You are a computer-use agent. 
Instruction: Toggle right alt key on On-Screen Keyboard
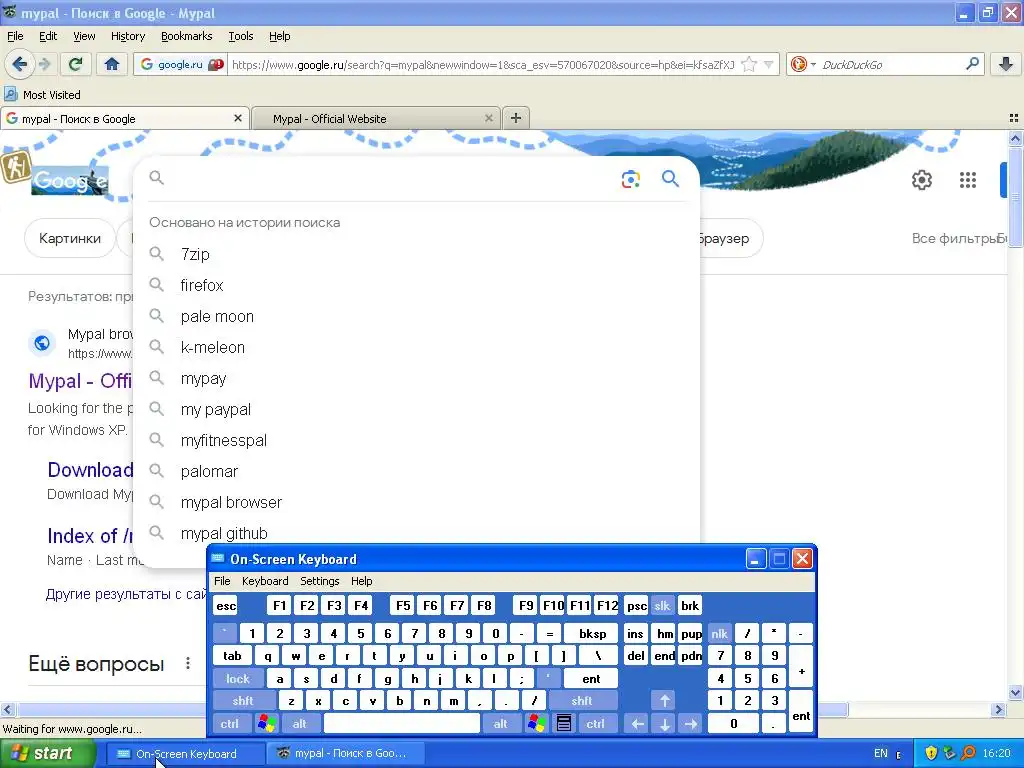point(501,724)
